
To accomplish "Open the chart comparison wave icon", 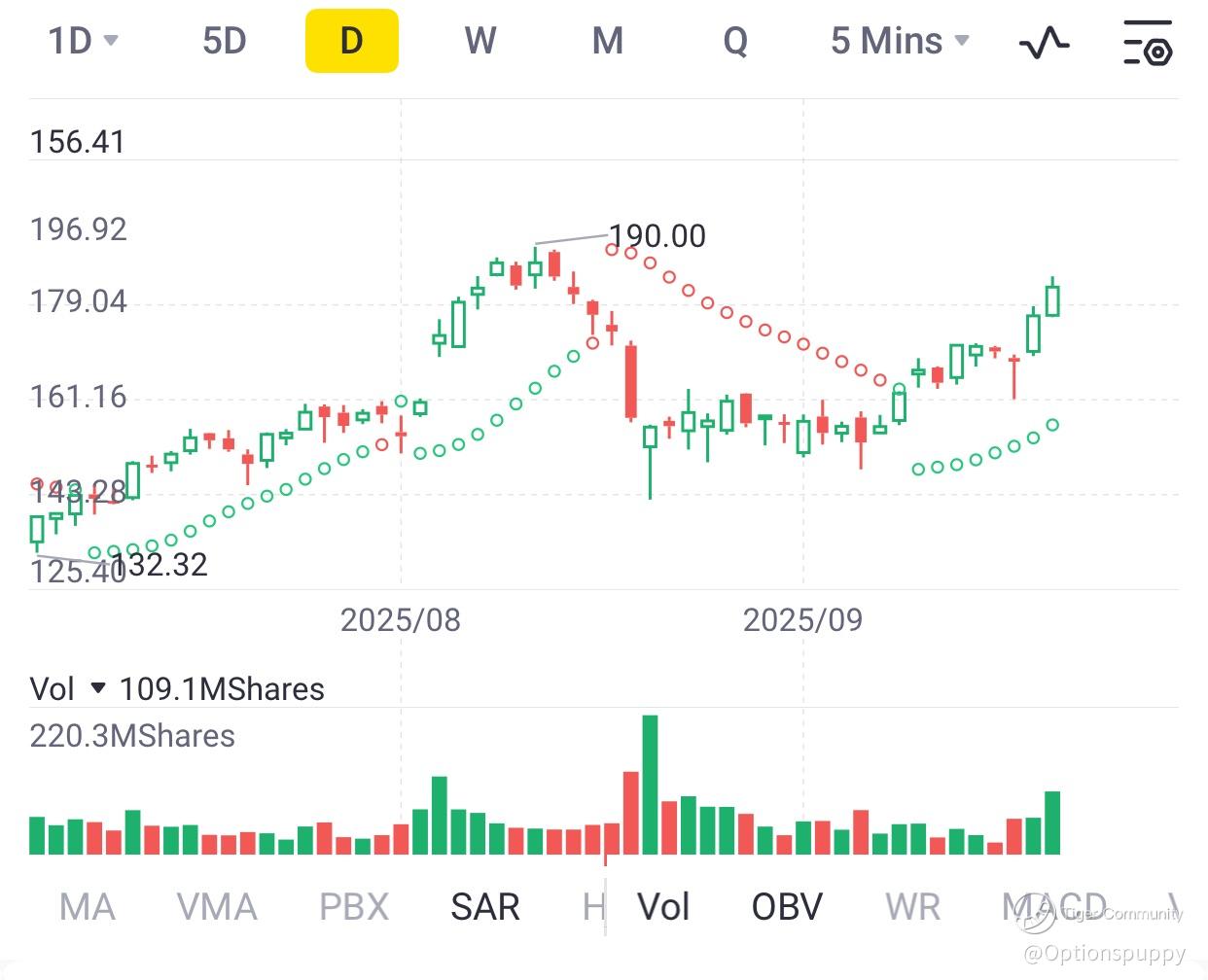I will click(x=1044, y=43).
